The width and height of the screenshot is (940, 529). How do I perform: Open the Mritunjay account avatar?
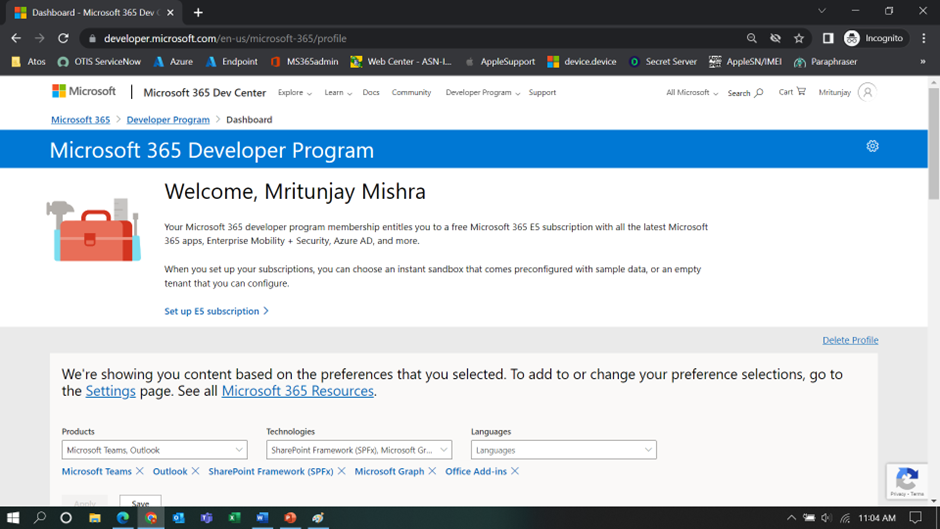pos(867,92)
